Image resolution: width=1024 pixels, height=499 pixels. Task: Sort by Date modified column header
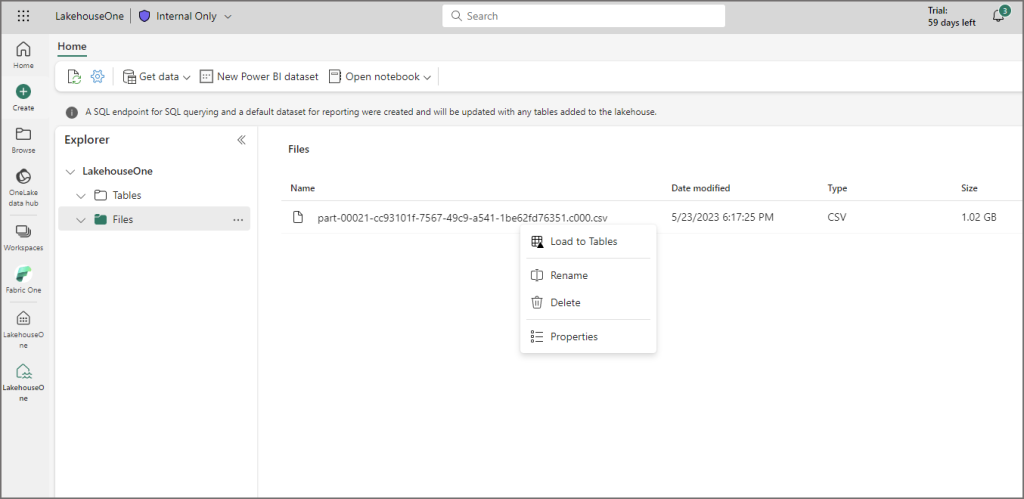click(701, 188)
